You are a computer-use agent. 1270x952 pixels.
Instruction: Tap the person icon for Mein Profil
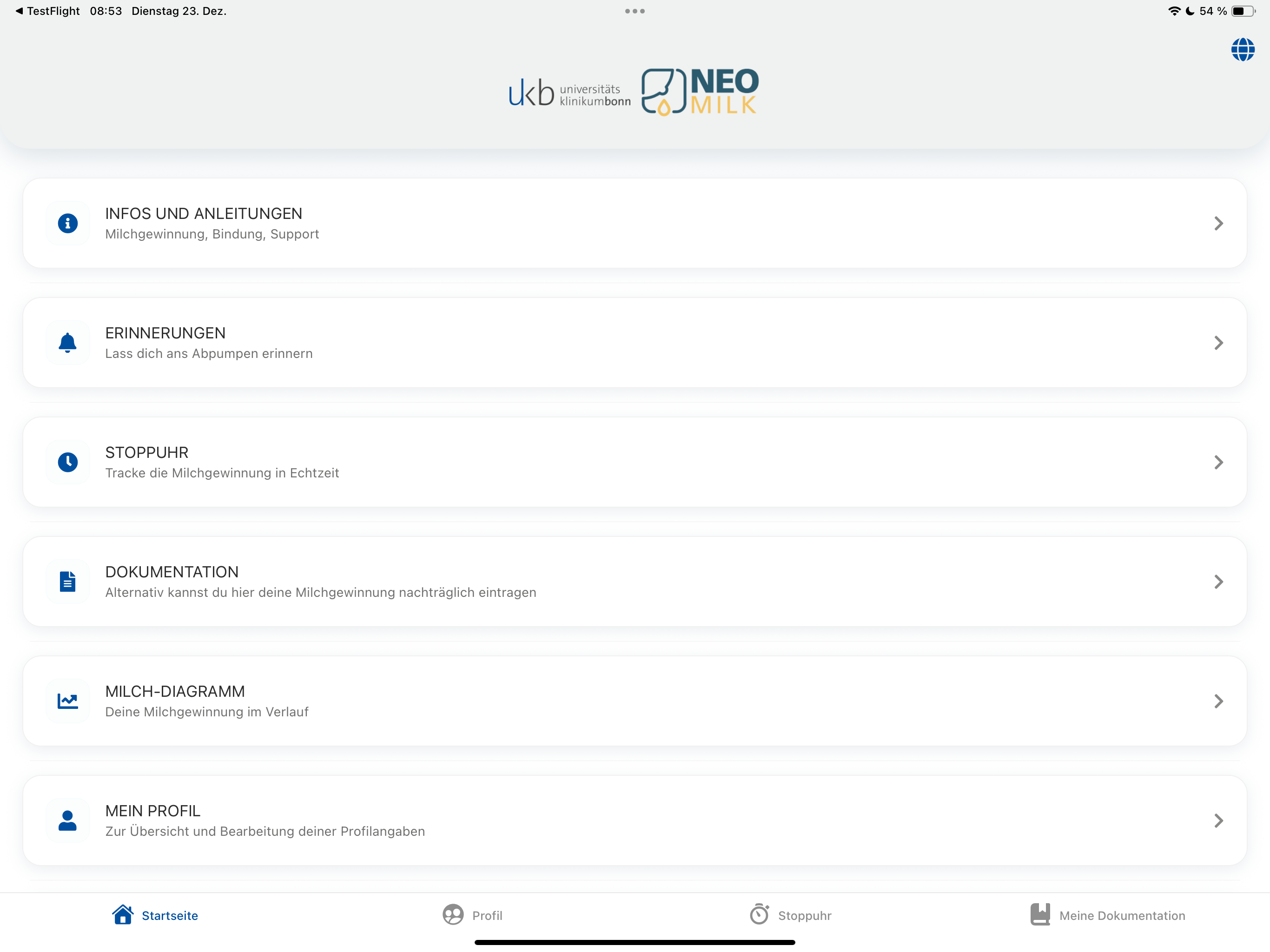(68, 820)
